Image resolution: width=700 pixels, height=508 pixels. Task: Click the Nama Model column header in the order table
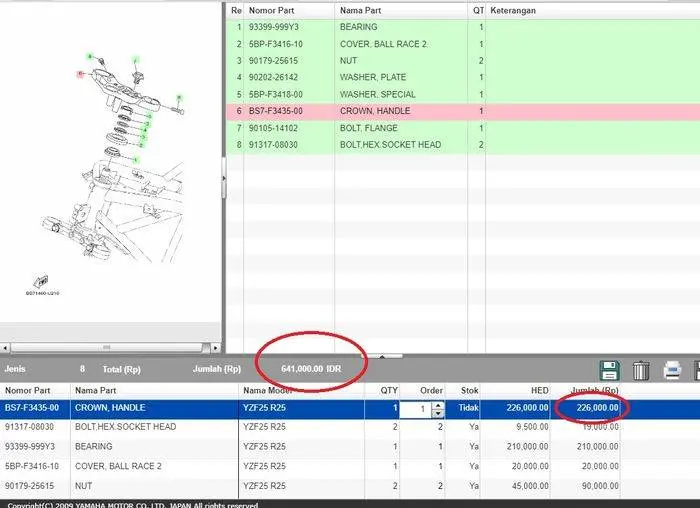coord(301,391)
